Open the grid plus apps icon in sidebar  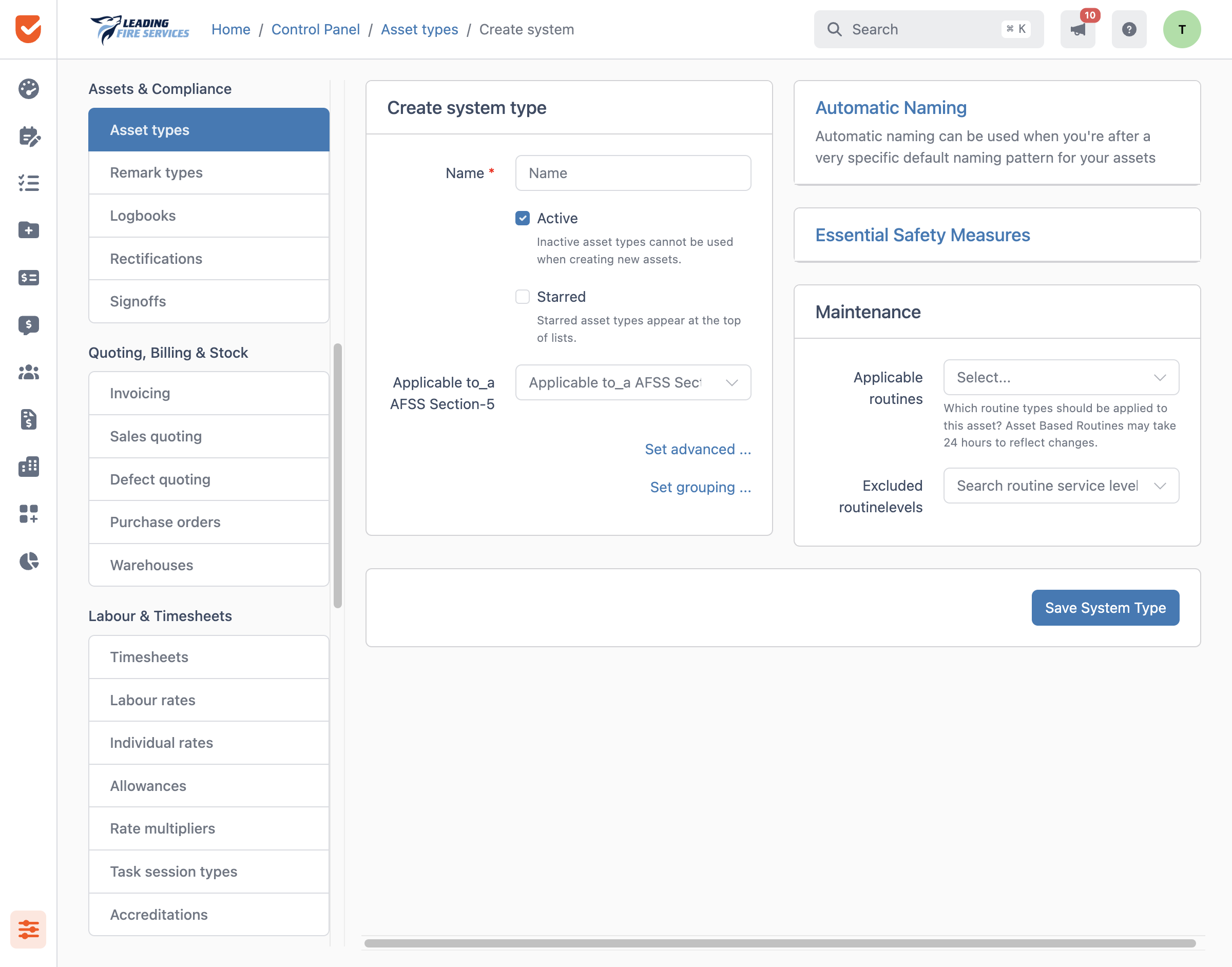[x=28, y=514]
